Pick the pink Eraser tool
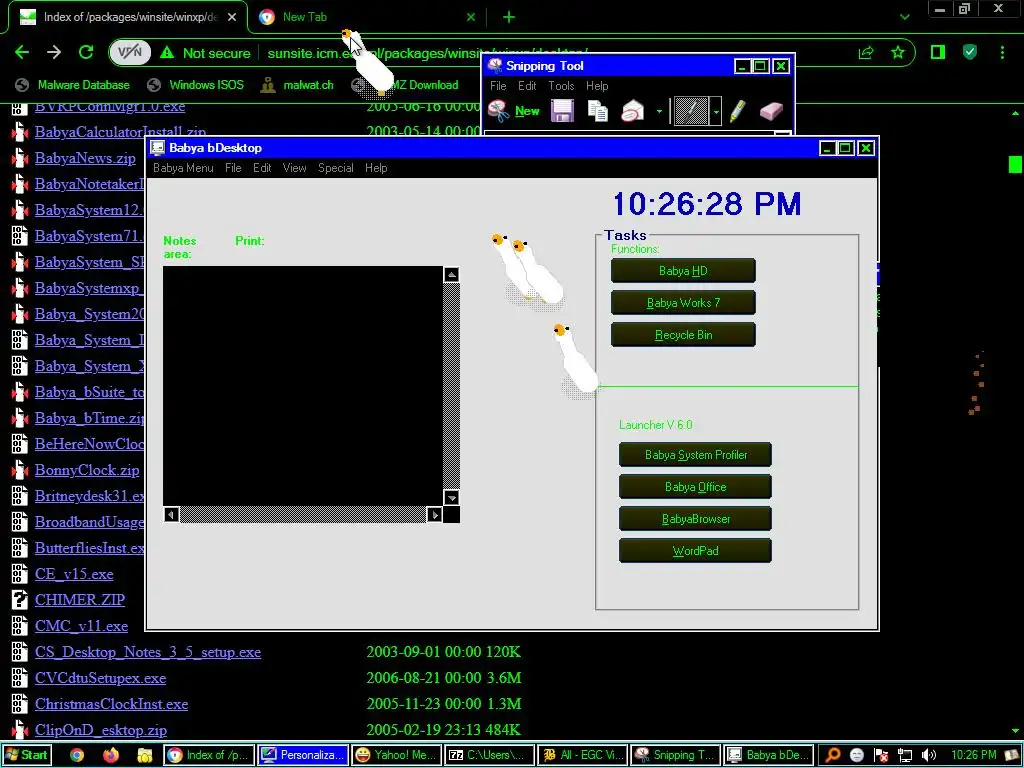This screenshot has height=768, width=1024. point(771,111)
